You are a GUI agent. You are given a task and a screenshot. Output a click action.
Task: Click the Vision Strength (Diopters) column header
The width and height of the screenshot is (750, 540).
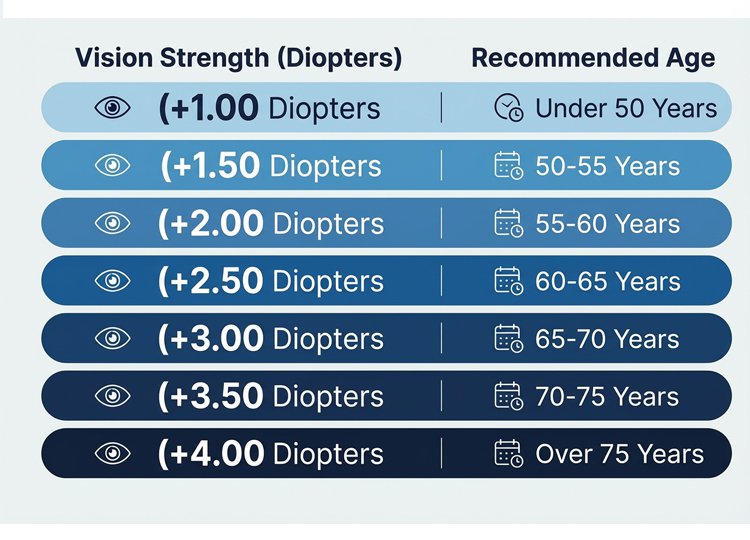point(238,58)
